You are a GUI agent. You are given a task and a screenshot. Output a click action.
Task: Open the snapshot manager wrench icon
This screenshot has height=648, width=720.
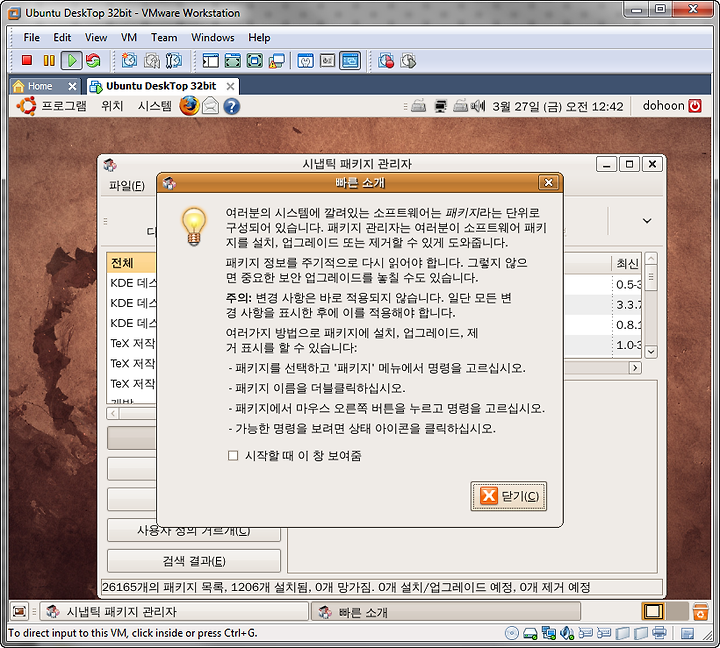tap(174, 60)
